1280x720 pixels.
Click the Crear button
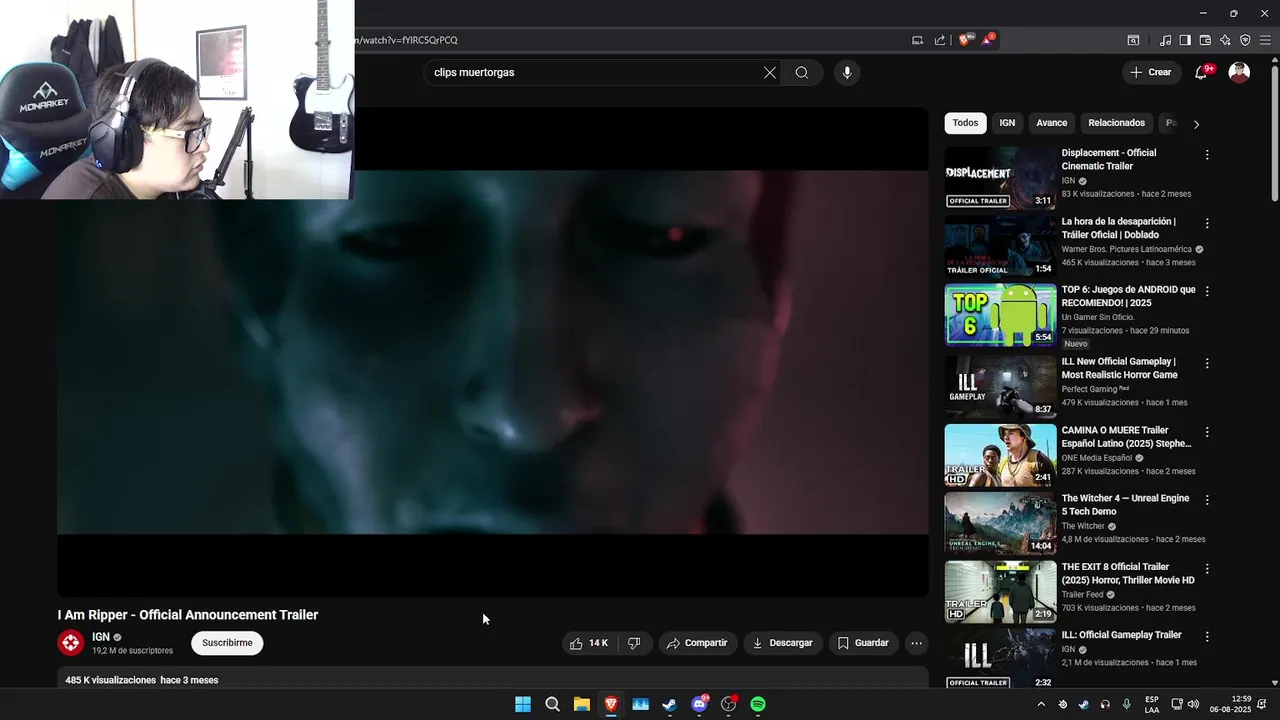1150,72
